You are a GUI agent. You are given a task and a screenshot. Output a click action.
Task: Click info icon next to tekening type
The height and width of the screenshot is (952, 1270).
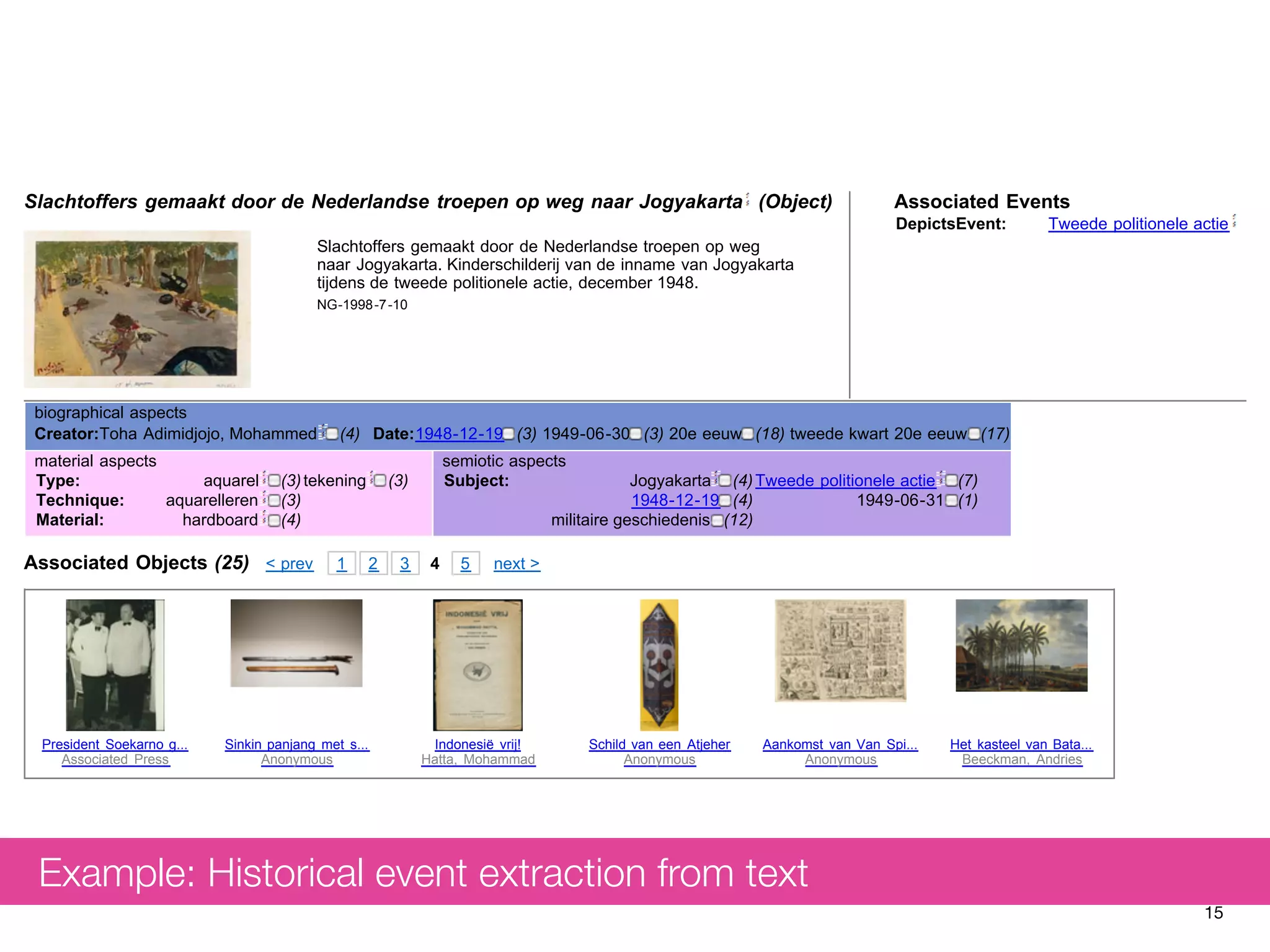(x=371, y=478)
